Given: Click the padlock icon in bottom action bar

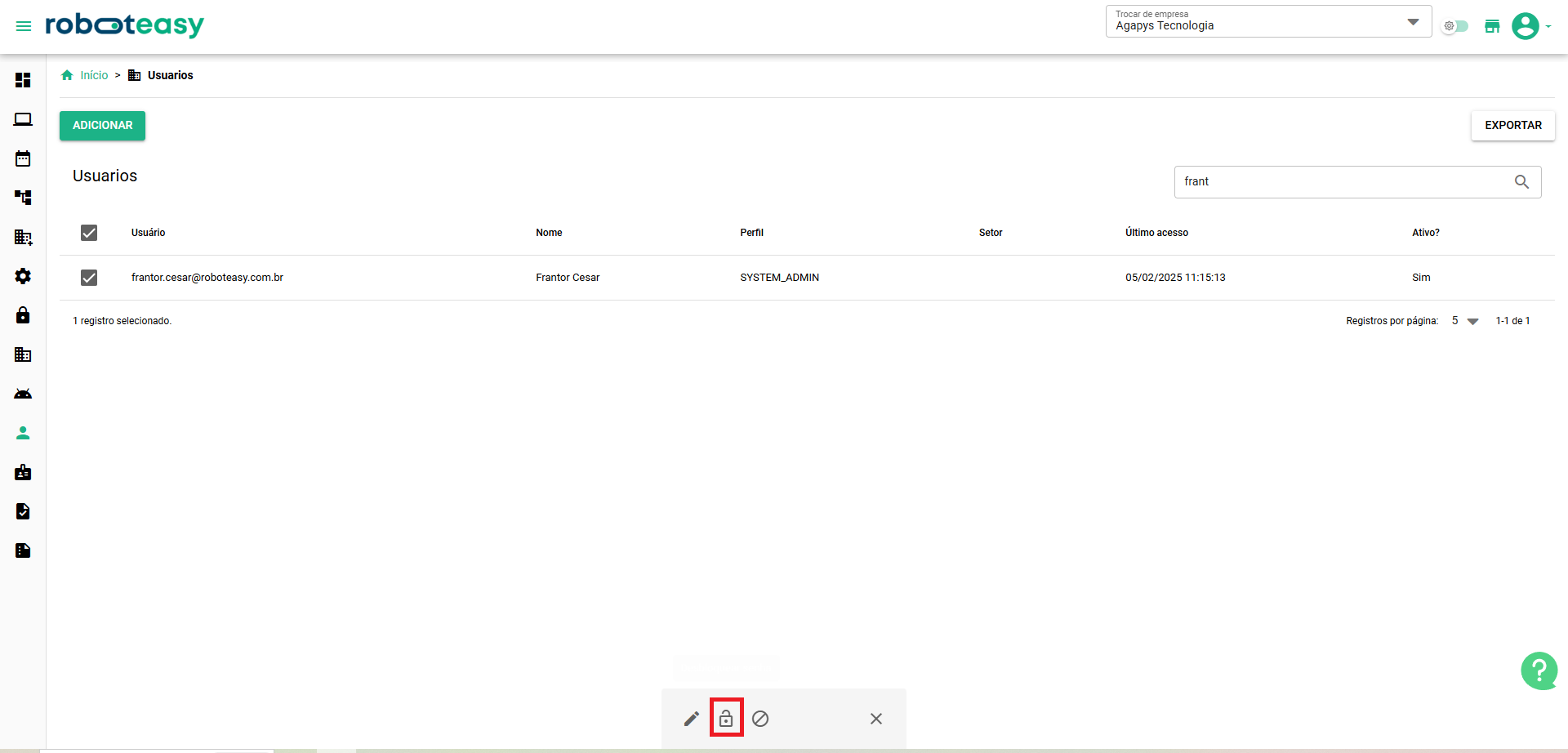Looking at the screenshot, I should tap(726, 719).
